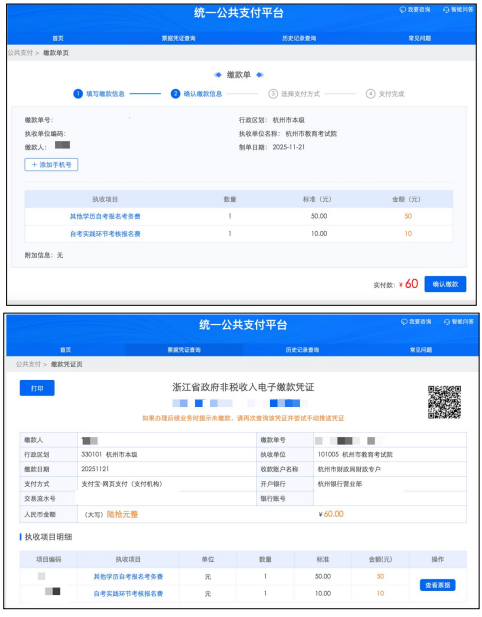Click 执收单位名称 value 杭州市教育考试院
482x617 pixels.
(311, 134)
